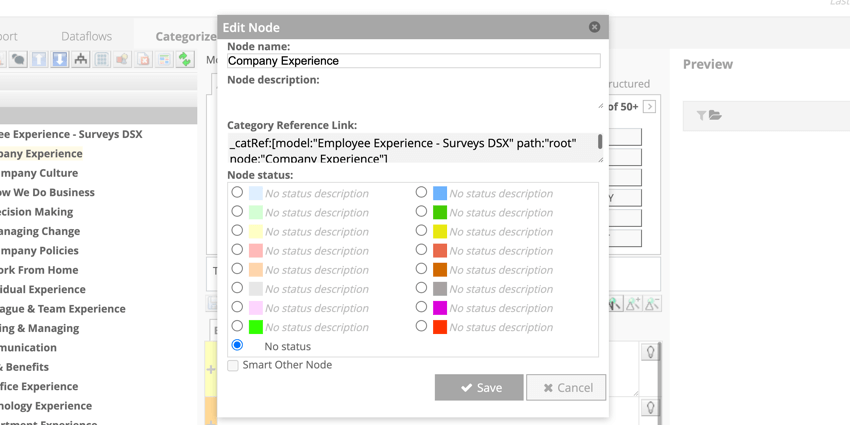The image size is (850, 425).
Task: Click the move down arrow toolbar icon
Action: pyautogui.click(x=60, y=60)
